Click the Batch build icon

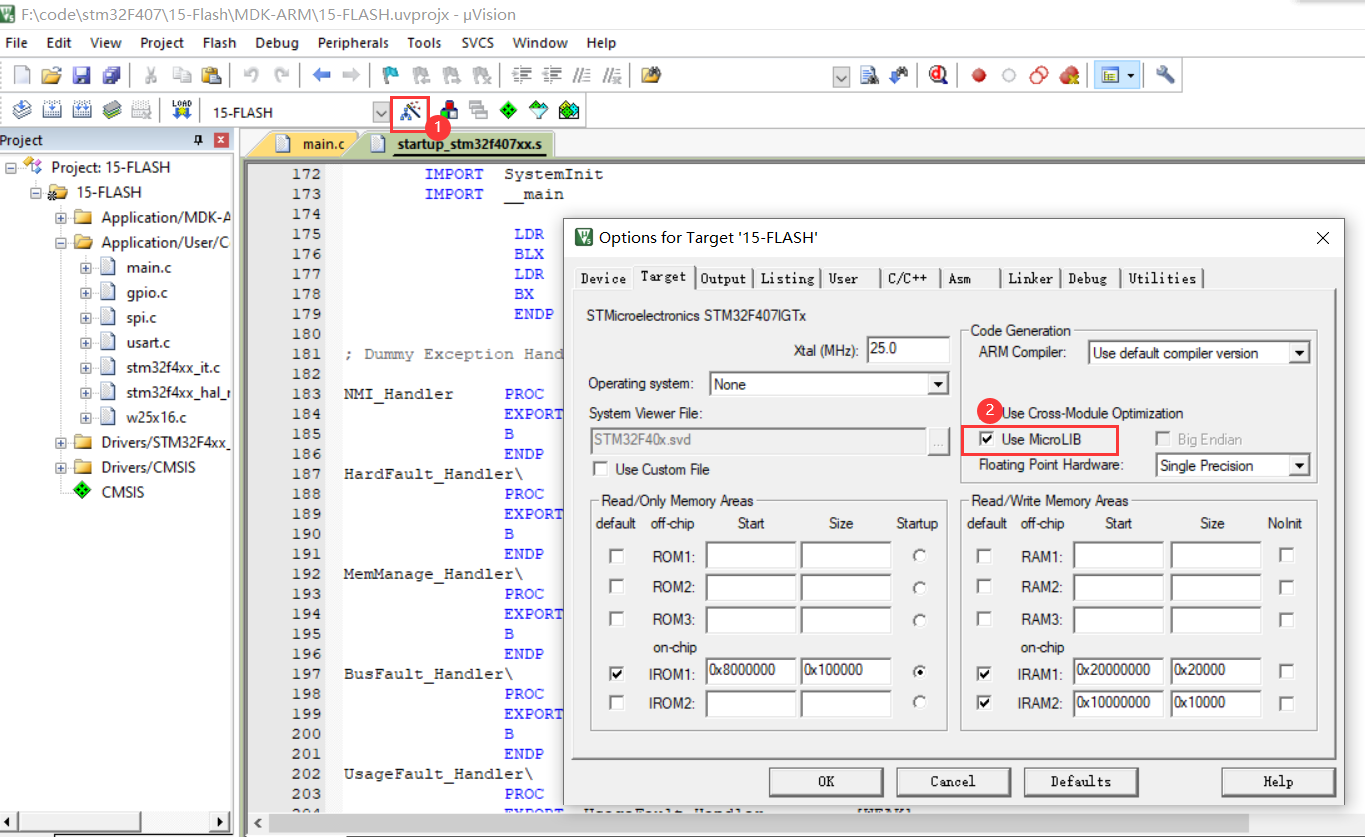point(112,110)
